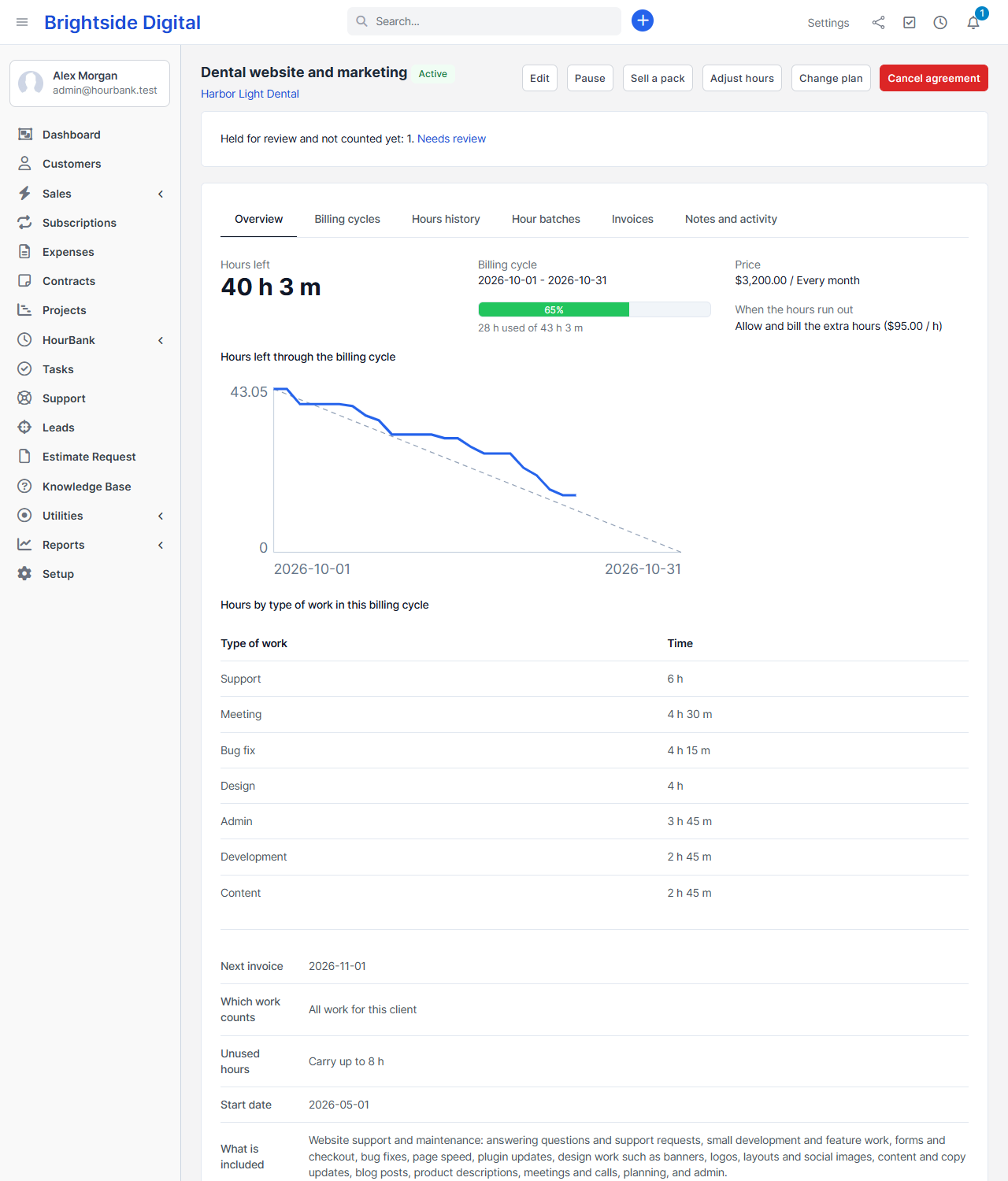1008x1181 pixels.
Task: Open the Invoices tab
Action: pyautogui.click(x=632, y=219)
